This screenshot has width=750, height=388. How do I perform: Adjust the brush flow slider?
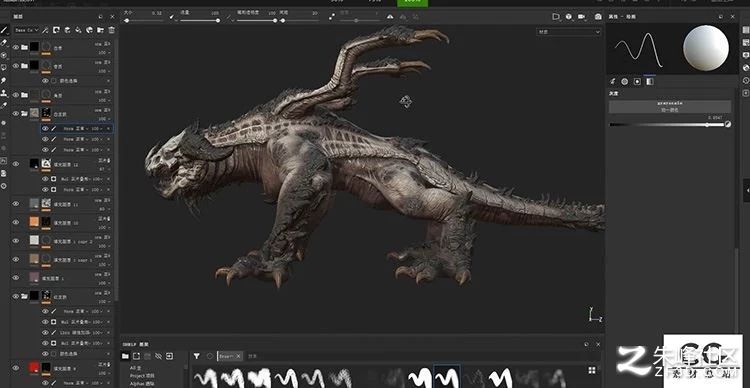click(x=199, y=21)
